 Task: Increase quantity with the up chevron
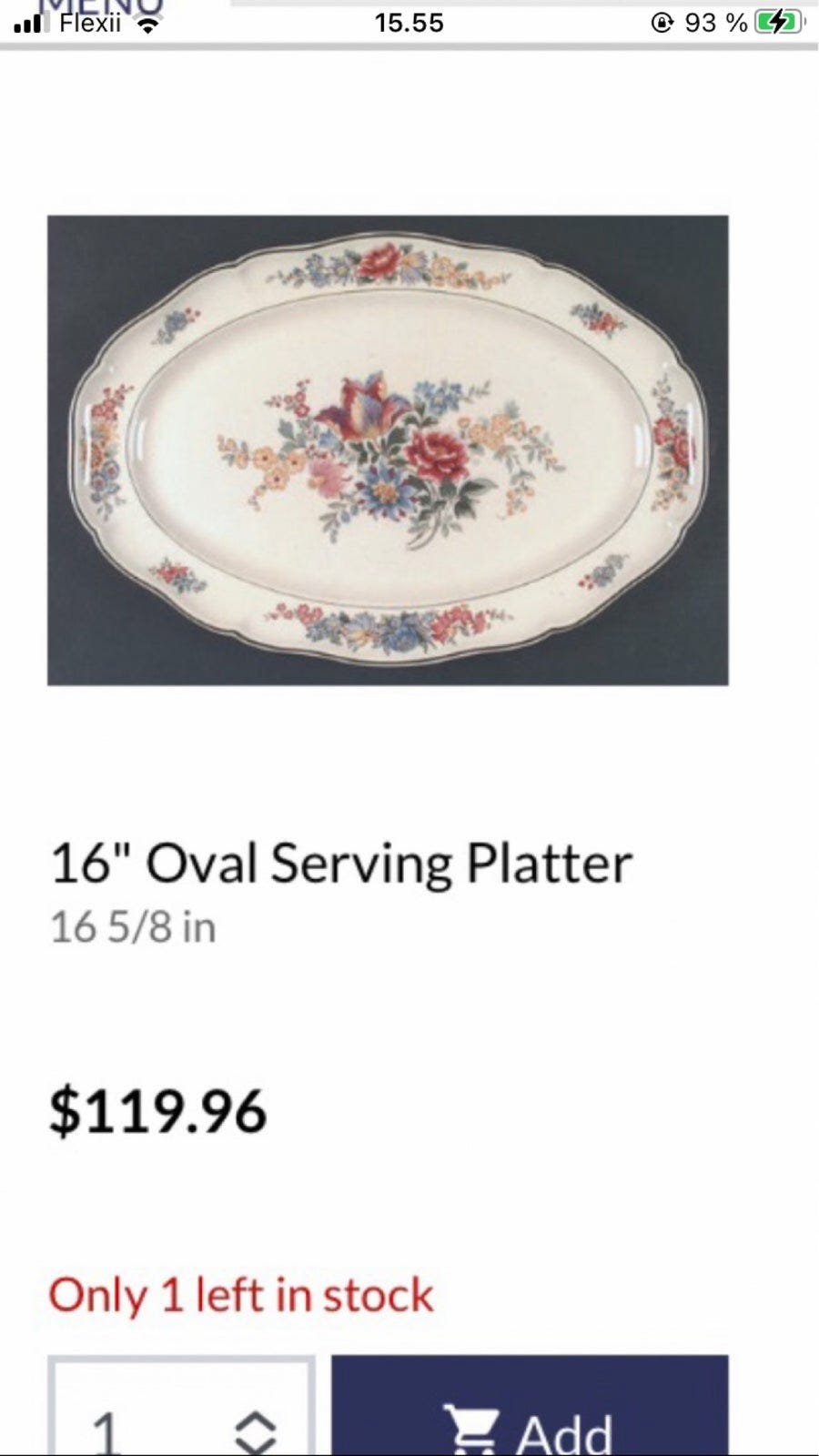(256, 1421)
